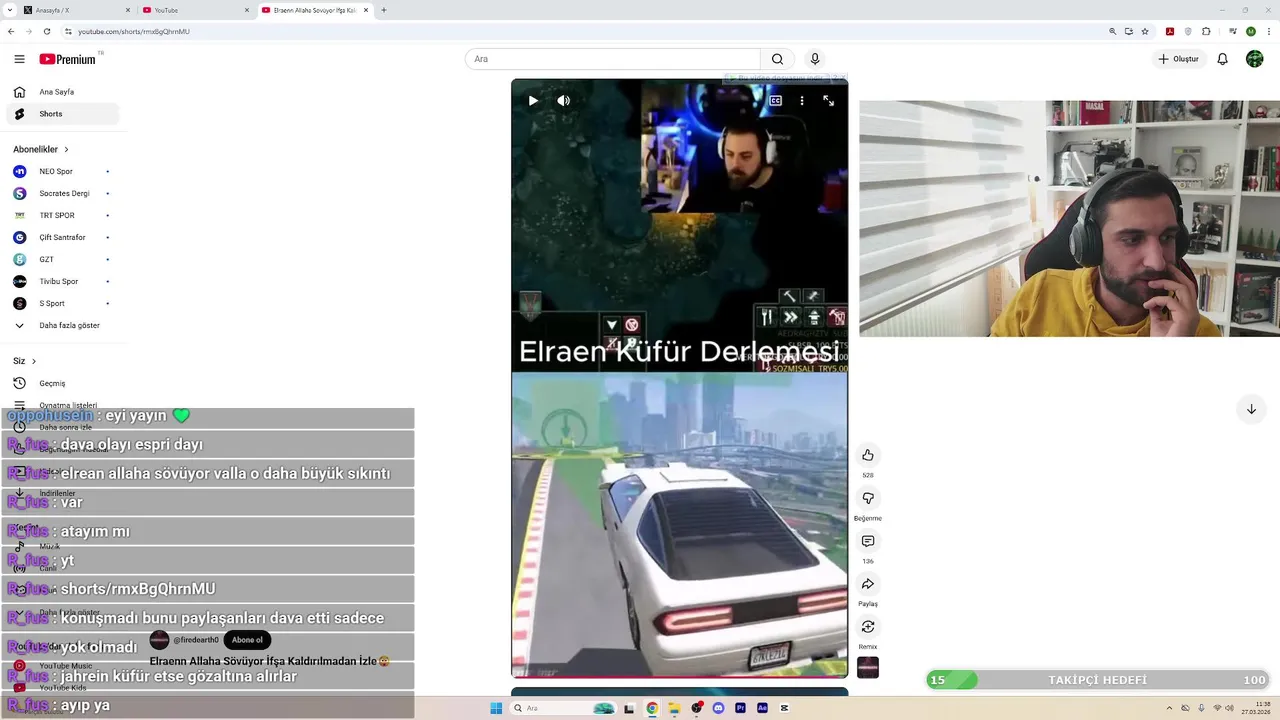The image size is (1280, 720).
Task: Open YouTube account avatar menu
Action: (1254, 59)
